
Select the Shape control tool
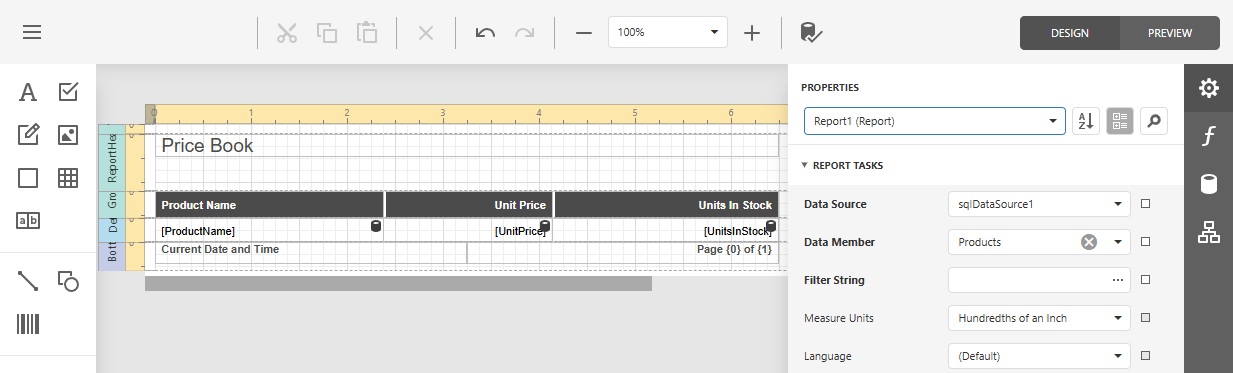[68, 281]
